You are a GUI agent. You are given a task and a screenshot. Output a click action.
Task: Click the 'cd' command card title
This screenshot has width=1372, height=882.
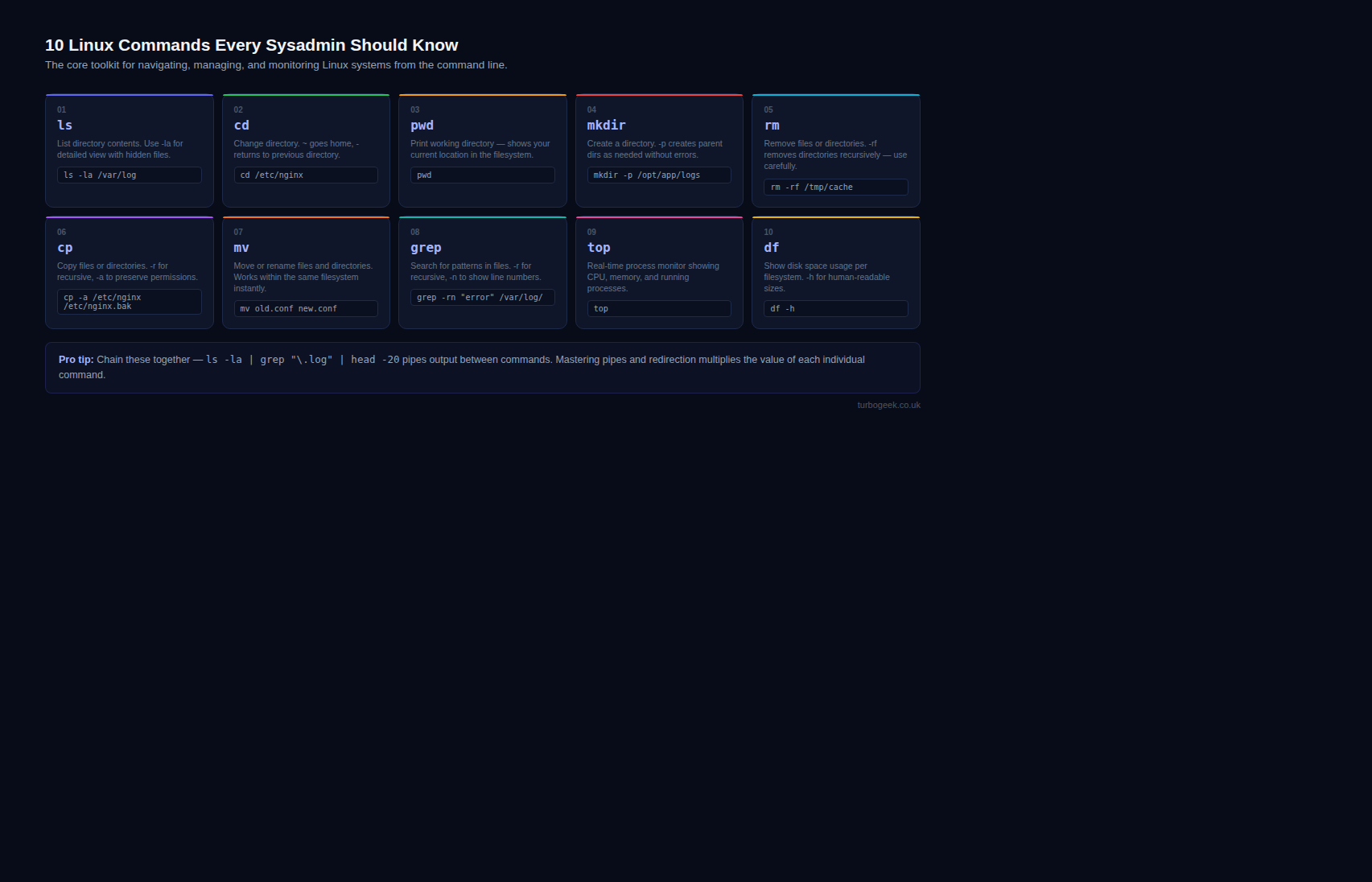(241, 126)
